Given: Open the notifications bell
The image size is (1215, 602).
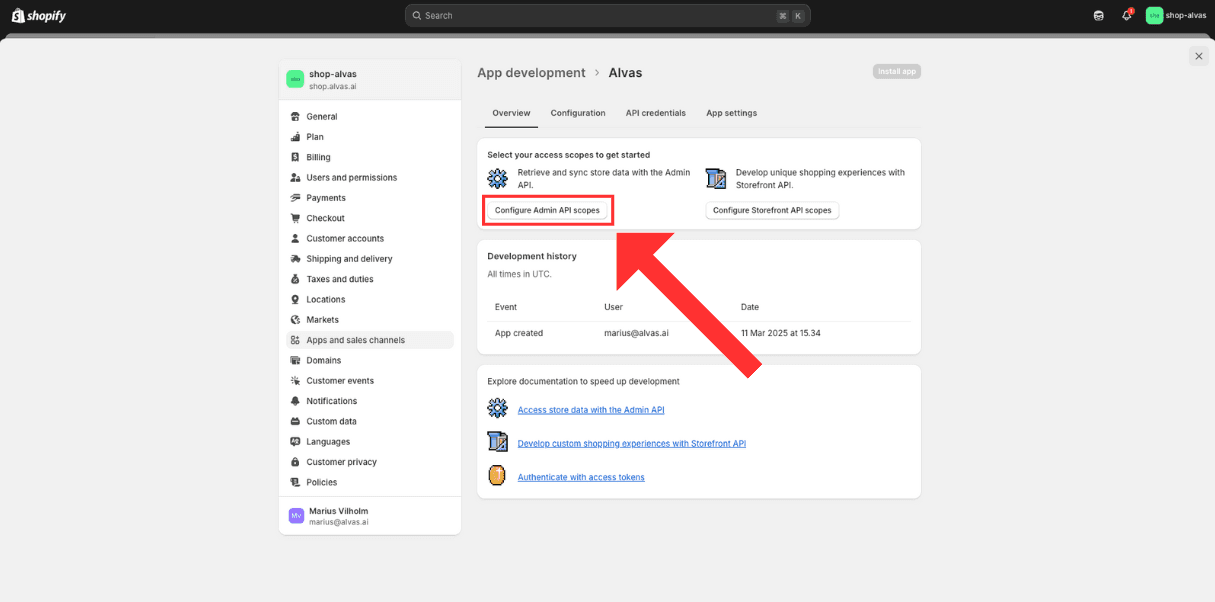Looking at the screenshot, I should [x=1126, y=15].
